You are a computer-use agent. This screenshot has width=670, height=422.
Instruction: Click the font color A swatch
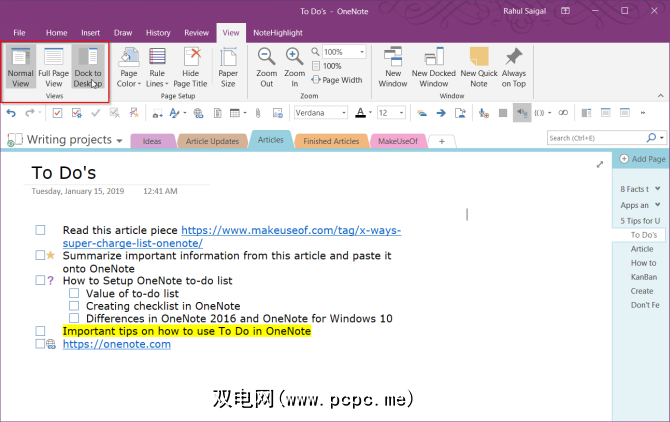(361, 113)
